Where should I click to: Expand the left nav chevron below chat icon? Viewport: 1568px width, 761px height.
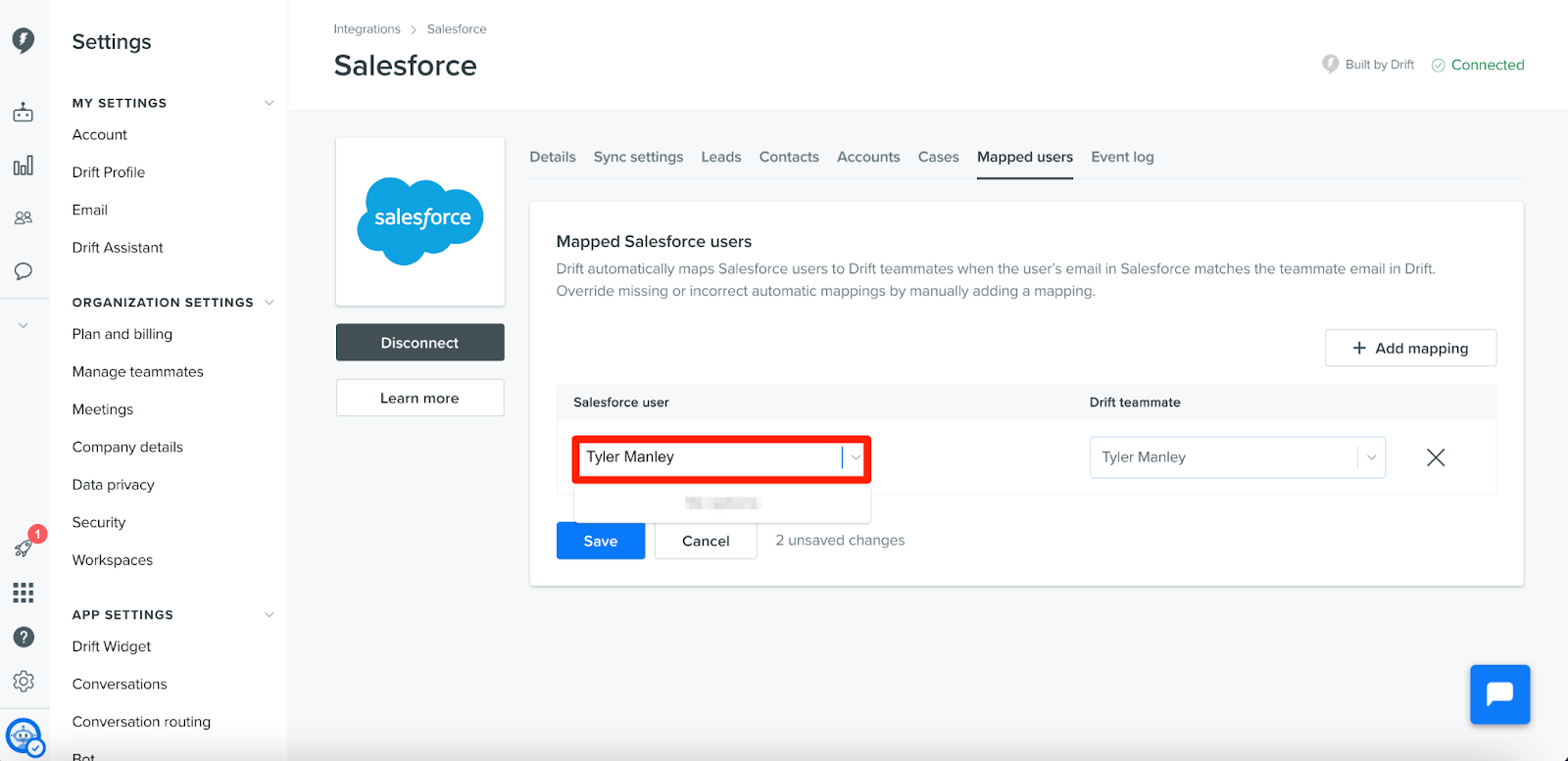[x=24, y=325]
